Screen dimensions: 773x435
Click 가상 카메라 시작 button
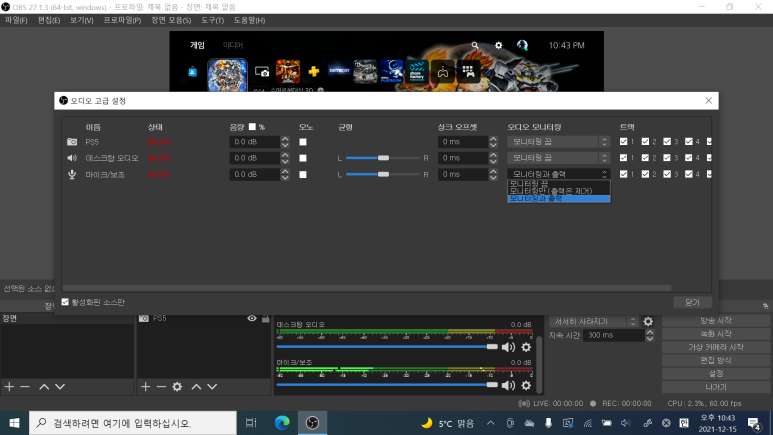pyautogui.click(x=716, y=347)
